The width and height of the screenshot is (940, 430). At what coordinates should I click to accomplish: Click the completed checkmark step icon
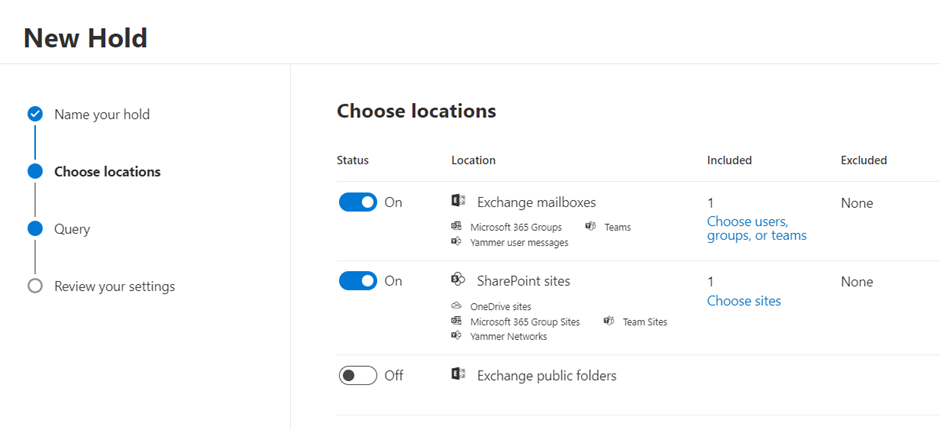[35, 114]
